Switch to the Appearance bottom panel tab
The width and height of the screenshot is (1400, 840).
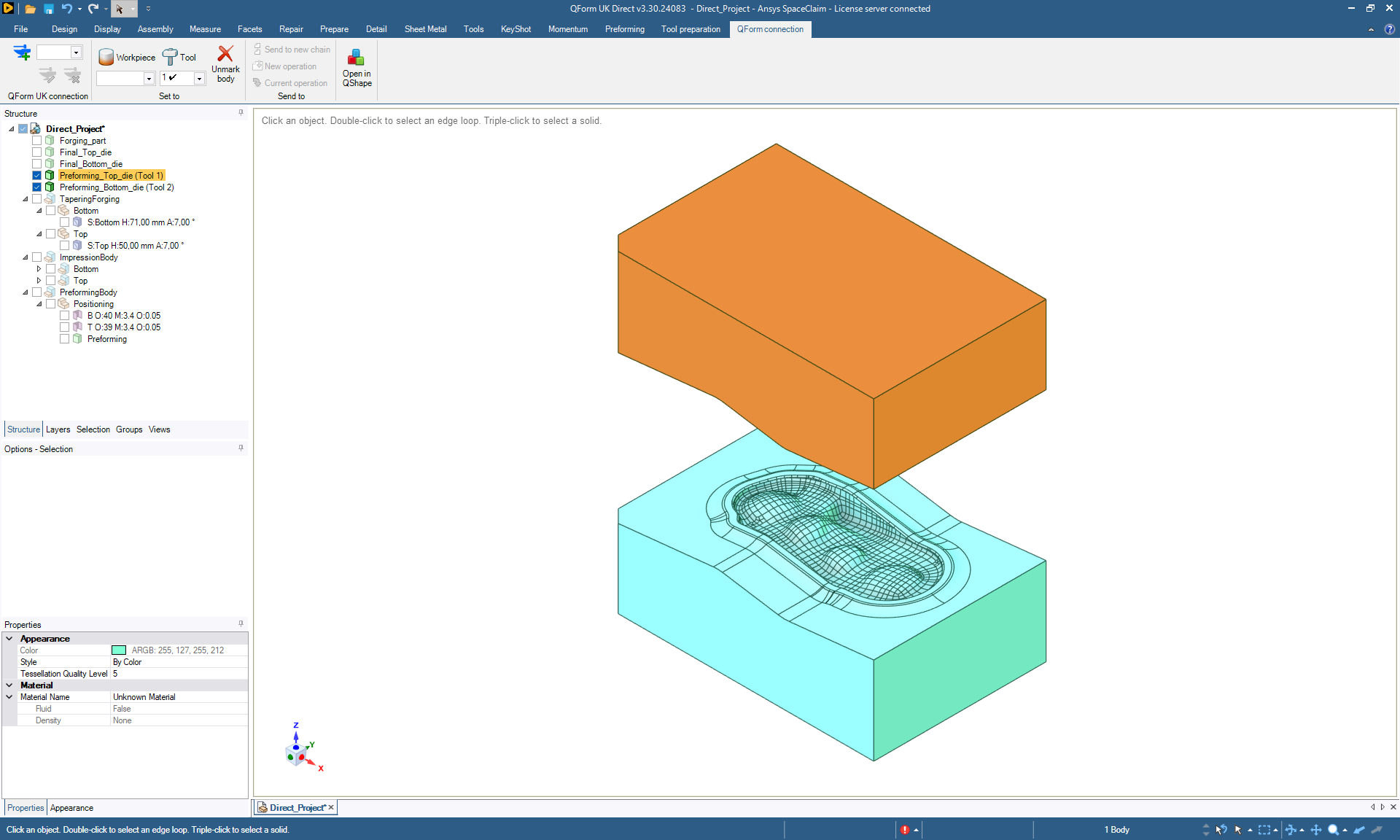[71, 808]
